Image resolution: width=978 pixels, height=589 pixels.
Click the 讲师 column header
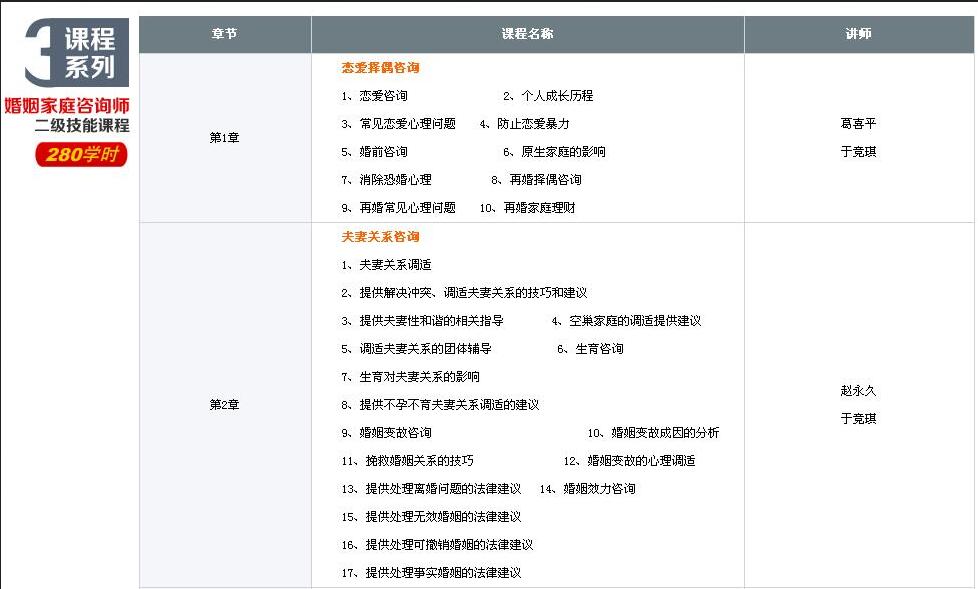[859, 34]
